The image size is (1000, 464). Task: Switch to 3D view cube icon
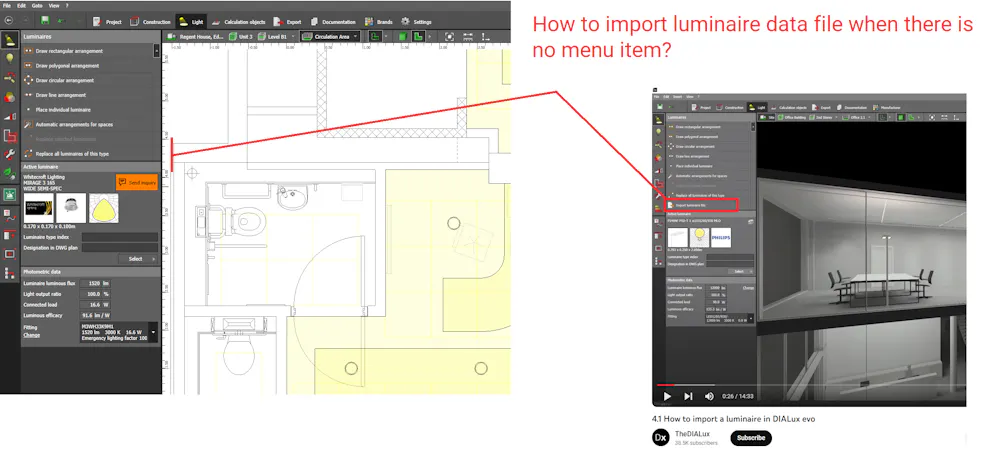click(x=402, y=37)
